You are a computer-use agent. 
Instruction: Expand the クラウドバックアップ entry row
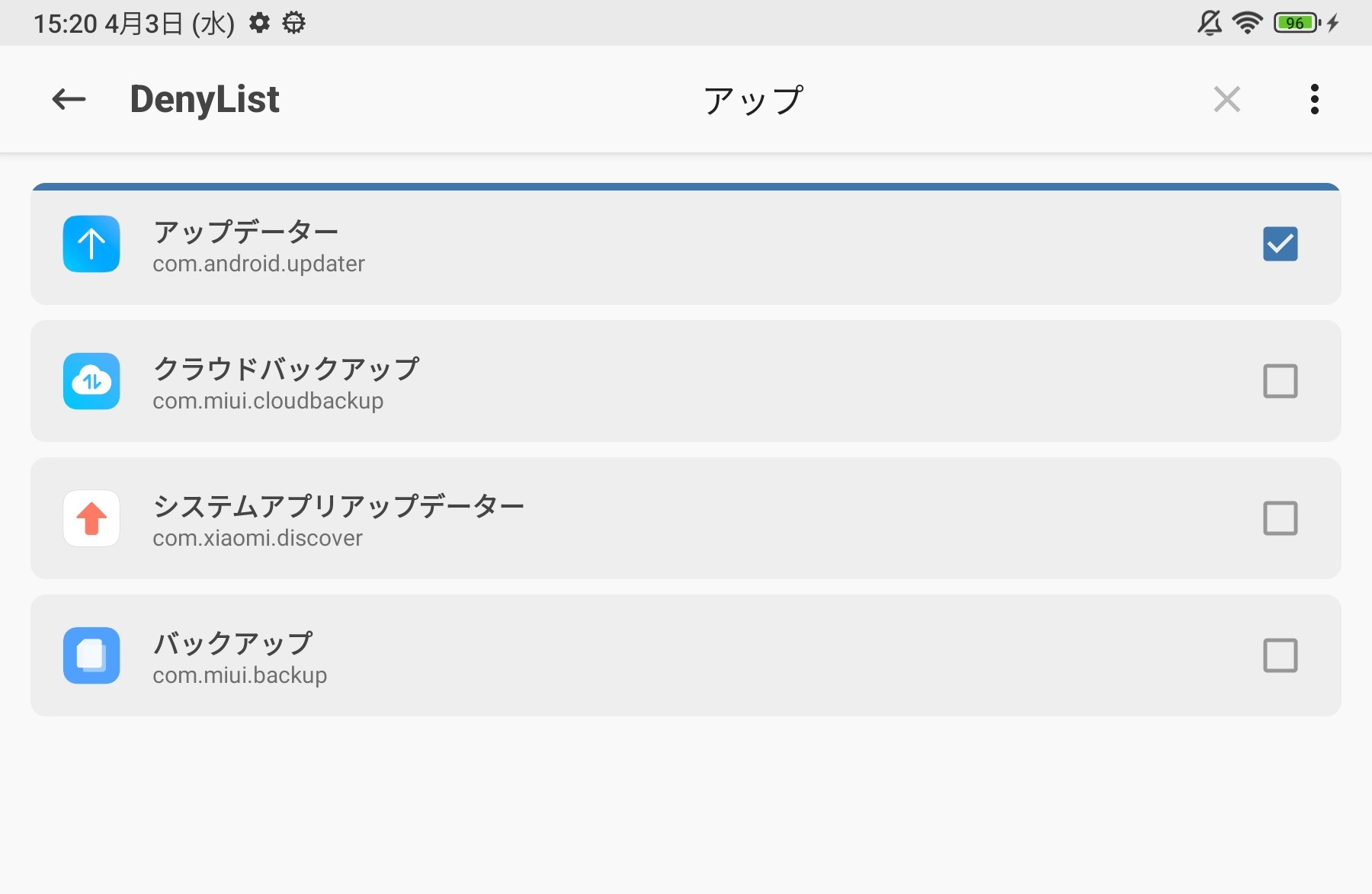[686, 381]
